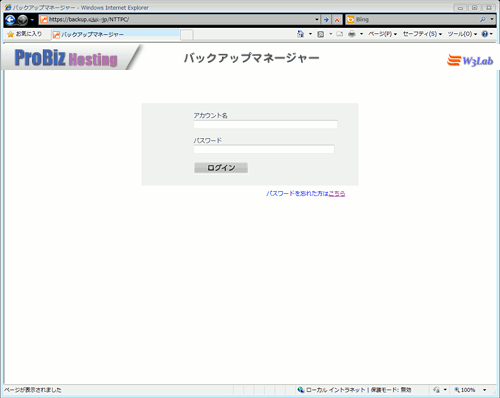
Task: Open the セーフティ(S) menu
Action: pos(422,34)
